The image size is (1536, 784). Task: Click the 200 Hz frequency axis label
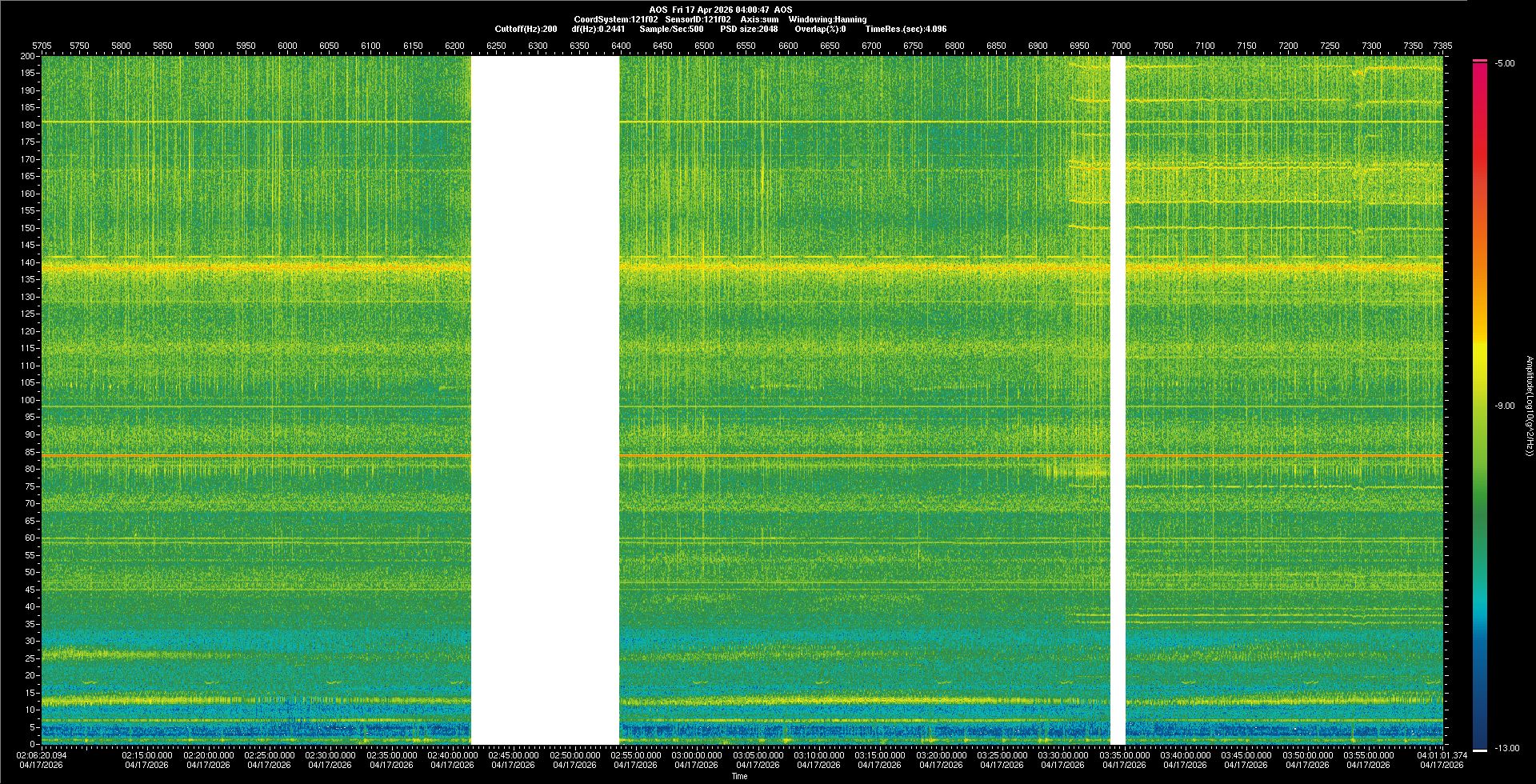click(27, 56)
